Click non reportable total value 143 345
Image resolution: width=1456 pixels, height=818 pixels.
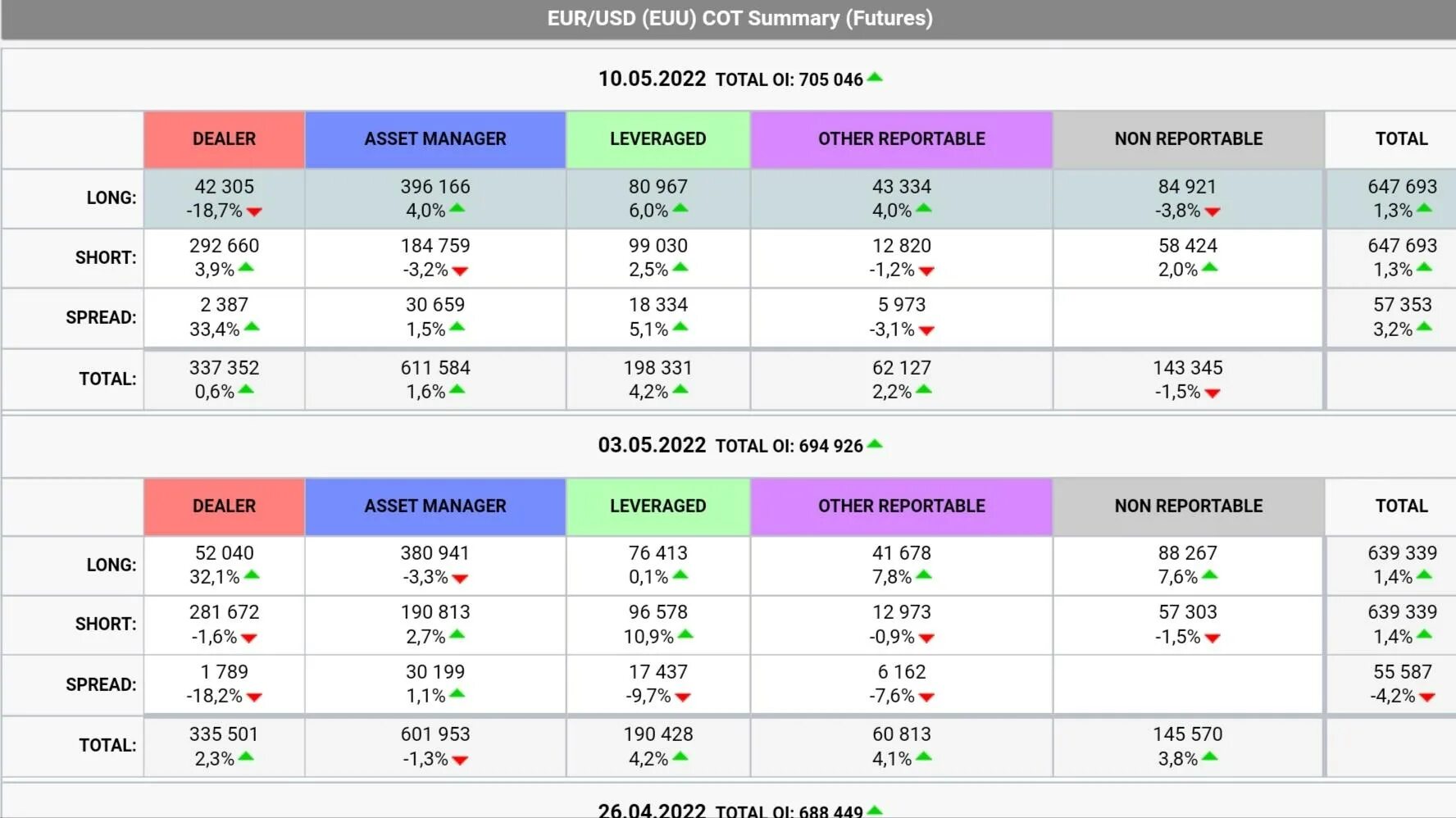(1187, 368)
